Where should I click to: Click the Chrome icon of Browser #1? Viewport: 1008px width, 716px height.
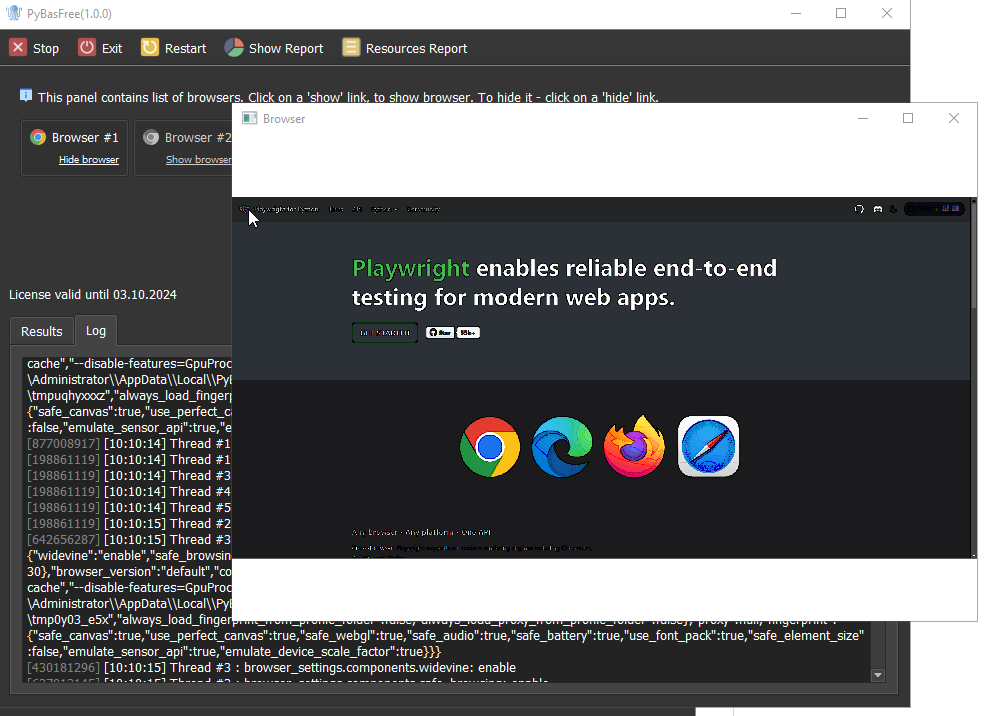pos(38,137)
